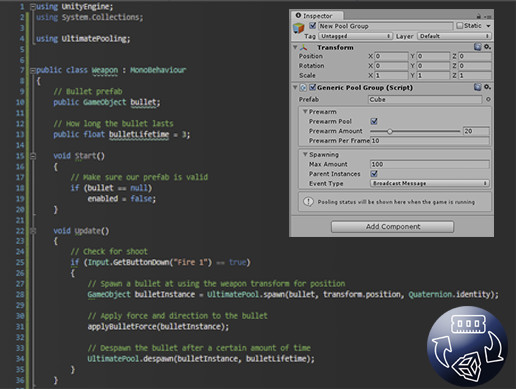Click the Prefab field showing Cube
The height and width of the screenshot is (389, 516).
tap(425, 99)
